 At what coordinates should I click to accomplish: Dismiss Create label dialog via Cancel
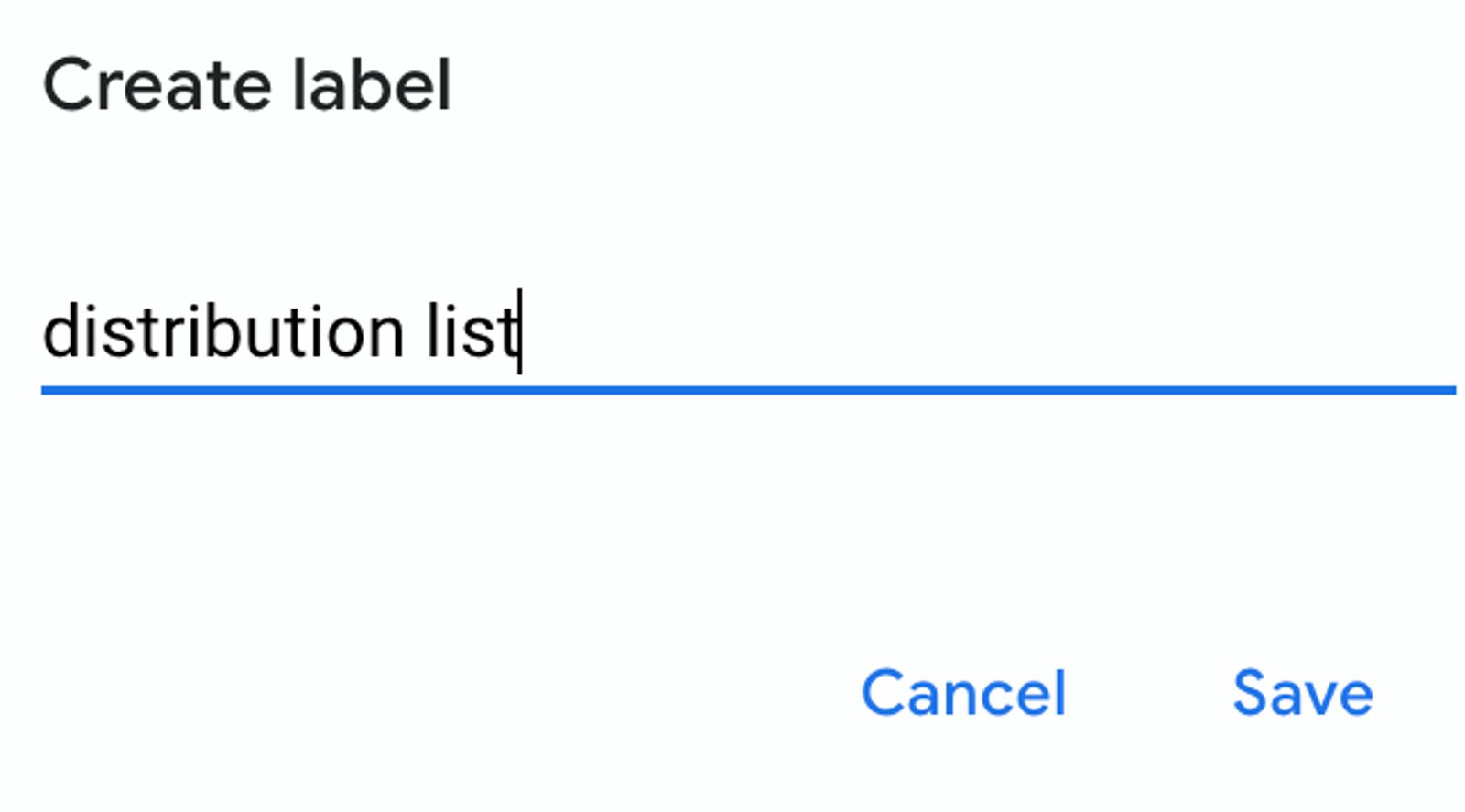tap(962, 693)
